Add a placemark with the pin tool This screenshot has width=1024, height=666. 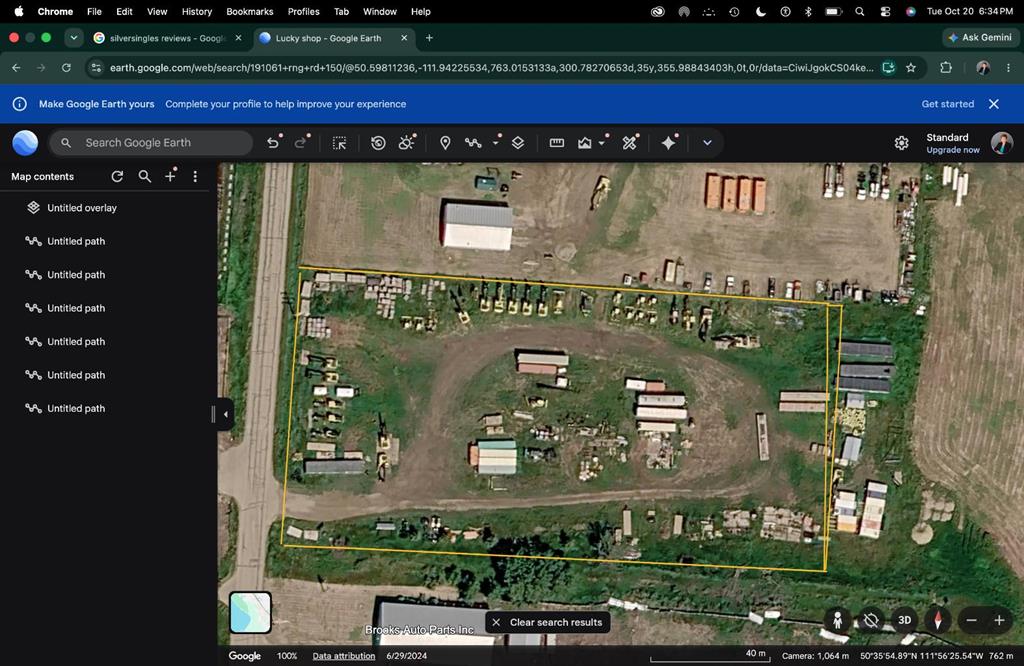pyautogui.click(x=445, y=143)
